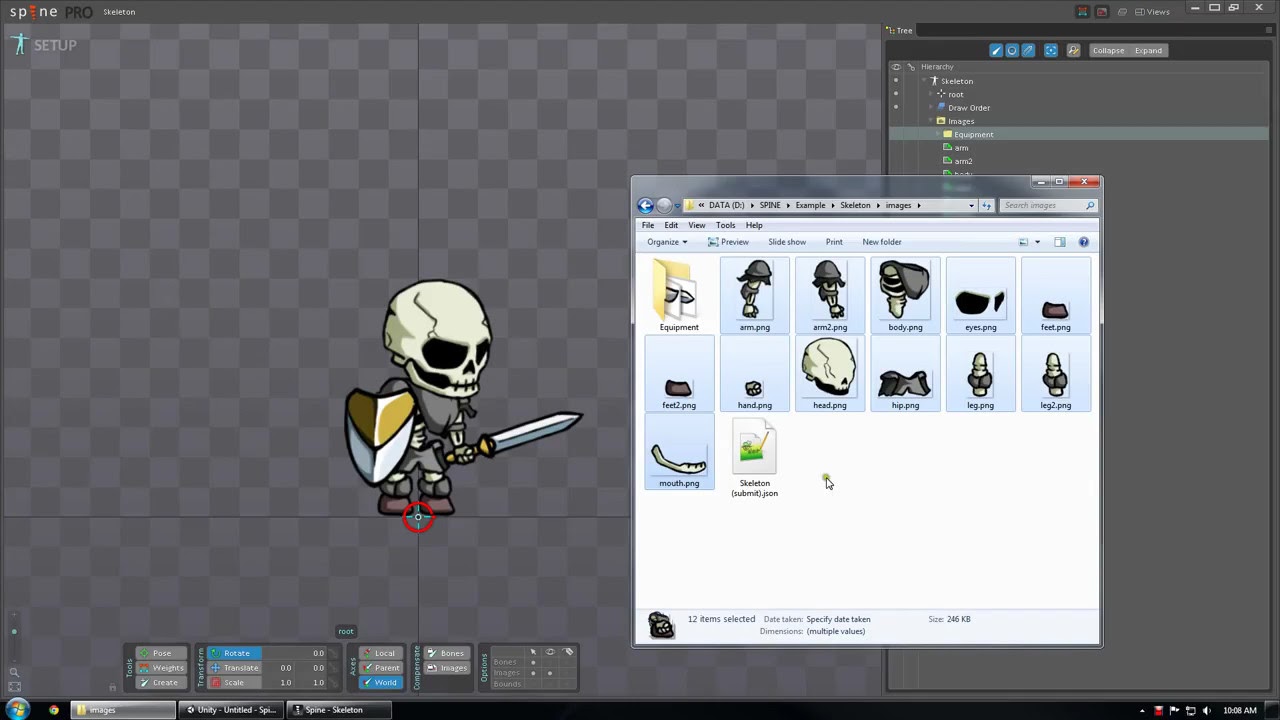Click the red icon beside Views in Spine's top bar
This screenshot has width=1280, height=720.
click(x=1102, y=12)
